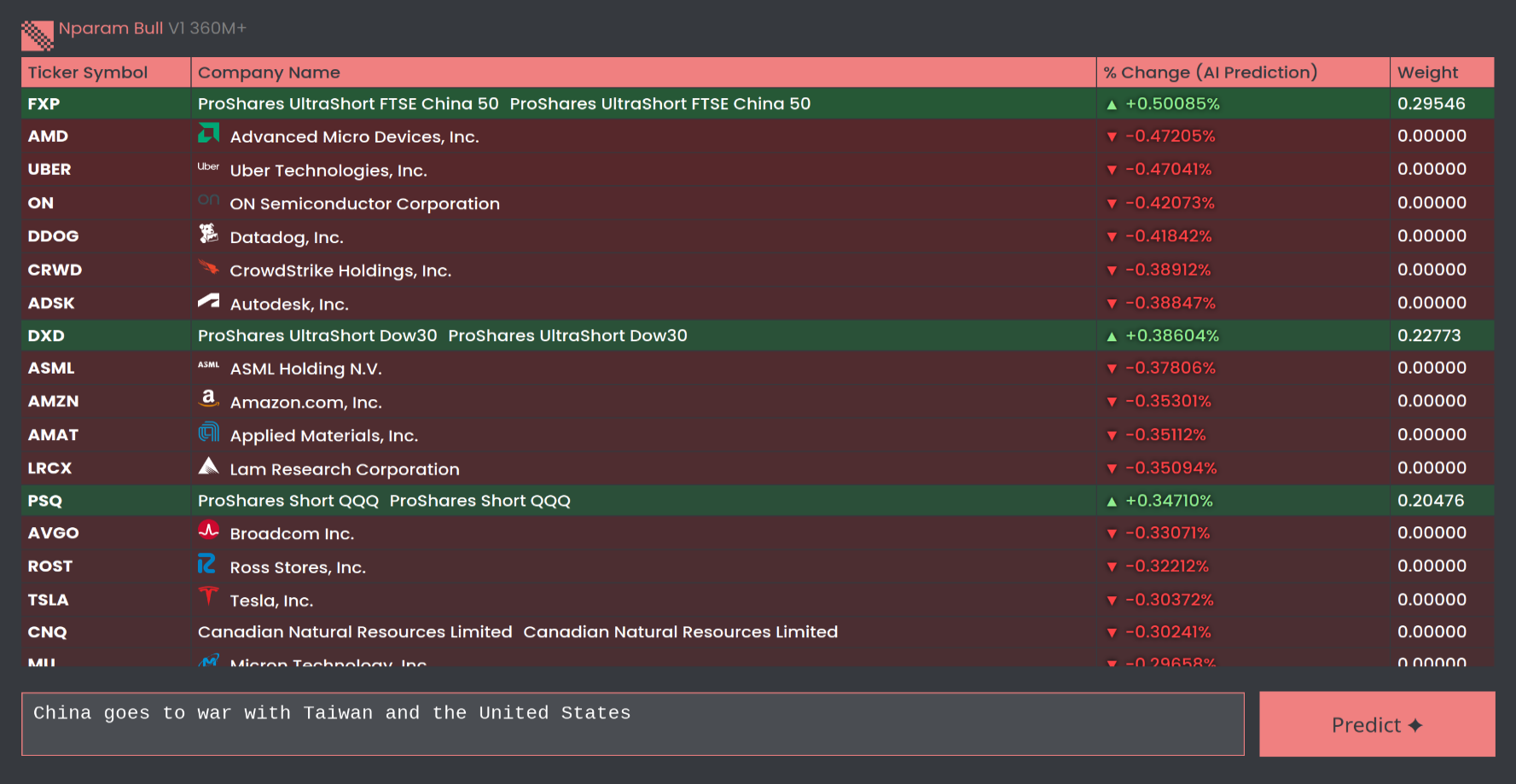Click the -0.38912% prediction value
The height and width of the screenshot is (784, 1516).
pyautogui.click(x=1168, y=270)
